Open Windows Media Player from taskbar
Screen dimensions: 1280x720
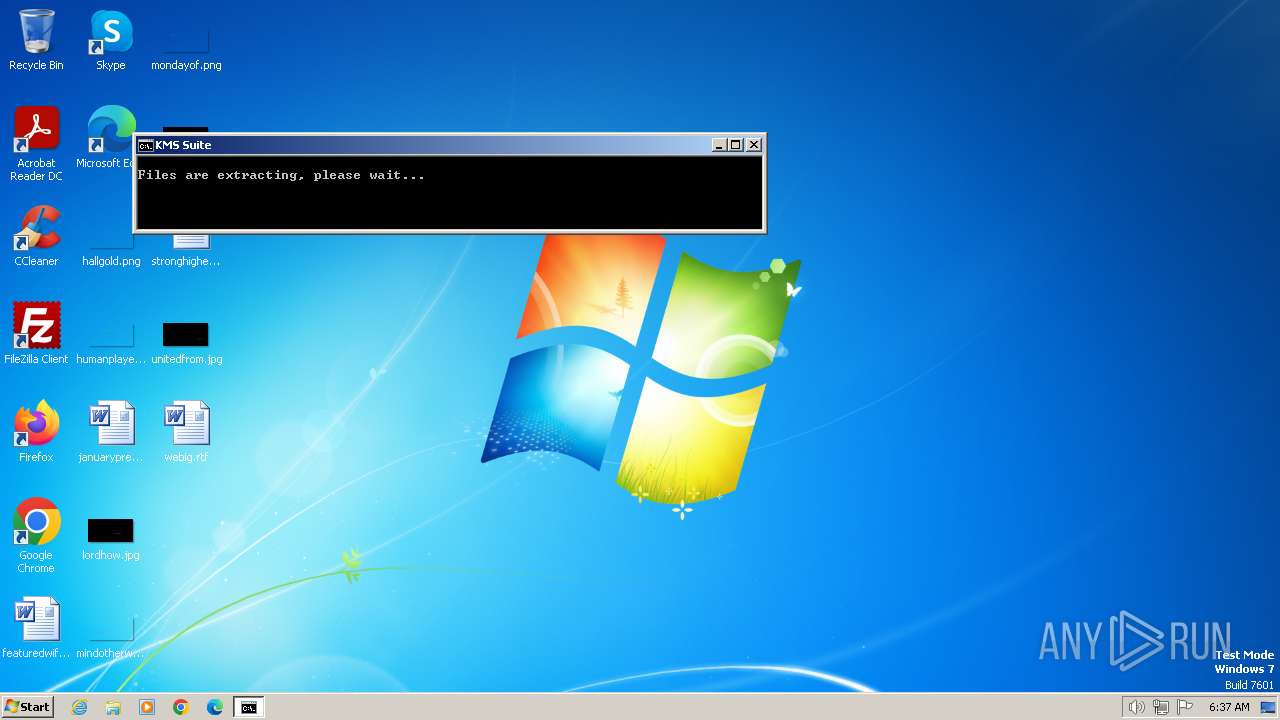coord(147,707)
